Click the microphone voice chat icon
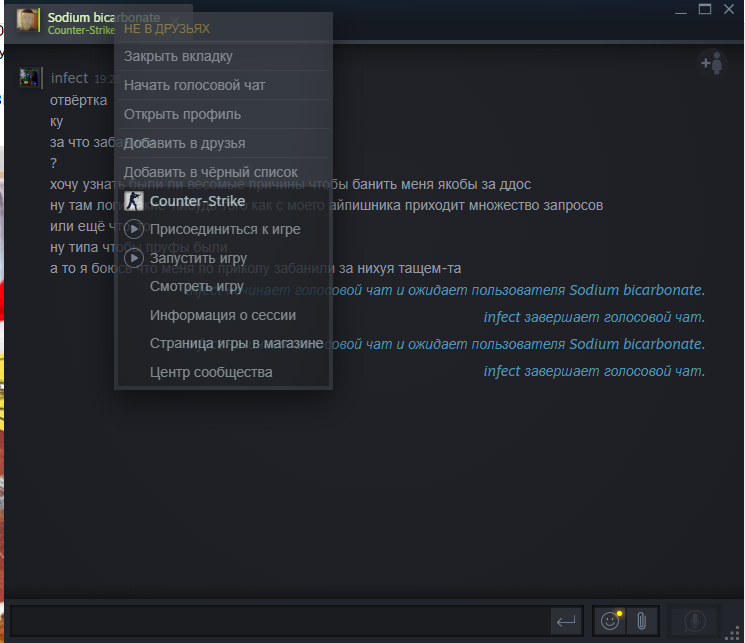The image size is (745, 643). [694, 621]
